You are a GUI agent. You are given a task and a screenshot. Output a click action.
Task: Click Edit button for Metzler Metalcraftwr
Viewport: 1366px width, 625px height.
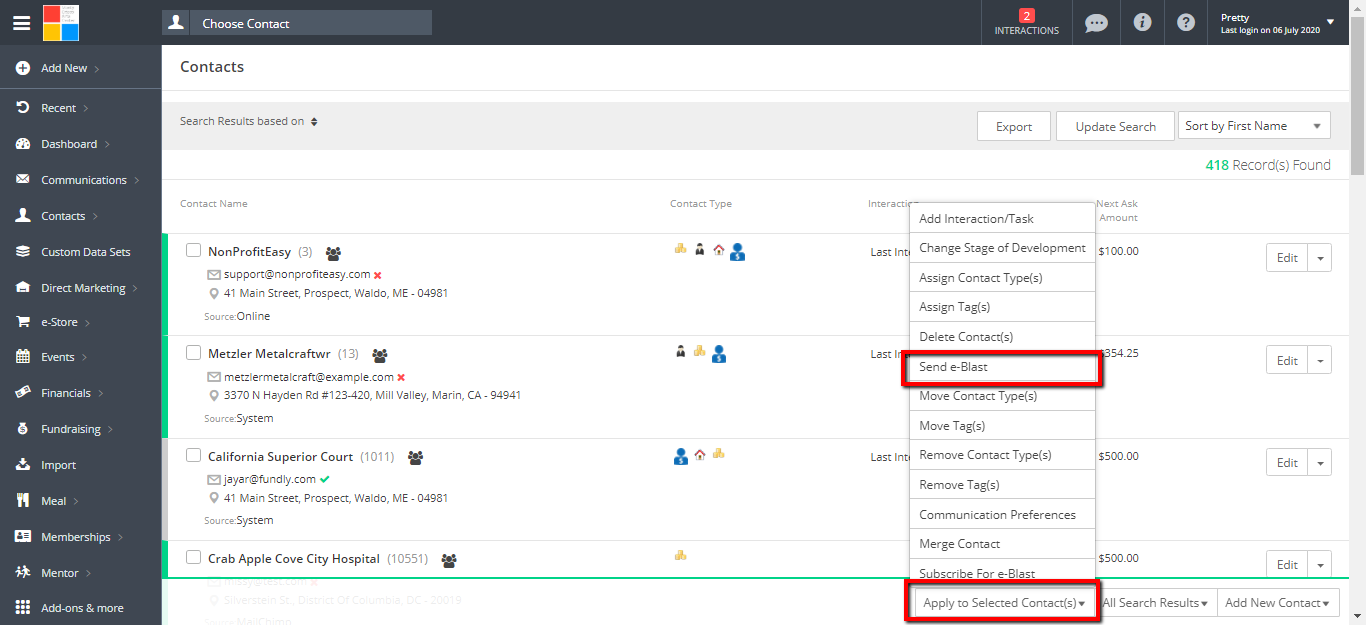(x=1287, y=361)
